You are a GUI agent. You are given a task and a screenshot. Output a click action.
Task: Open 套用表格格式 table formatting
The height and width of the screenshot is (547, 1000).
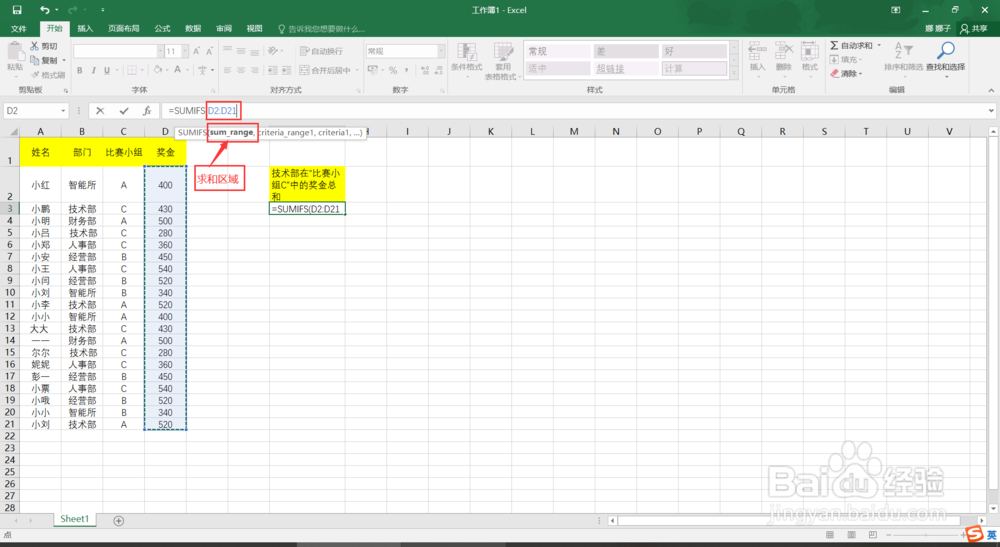pyautogui.click(x=503, y=61)
